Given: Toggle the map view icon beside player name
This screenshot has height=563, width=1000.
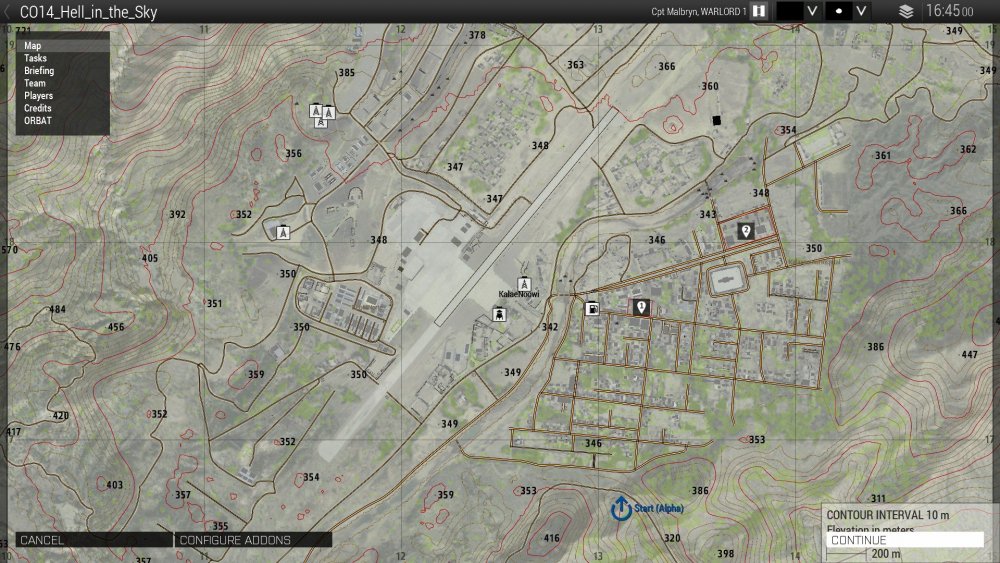Looking at the screenshot, I should [759, 11].
